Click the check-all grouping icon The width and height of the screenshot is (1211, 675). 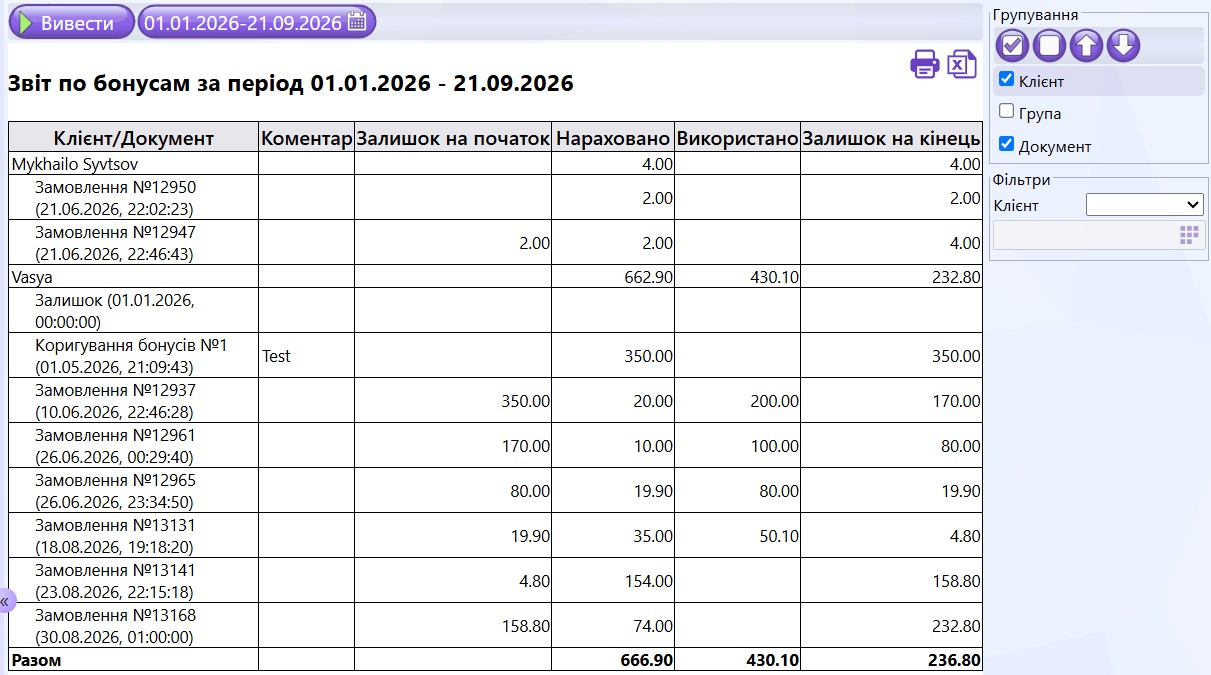pyautogui.click(x=1013, y=45)
